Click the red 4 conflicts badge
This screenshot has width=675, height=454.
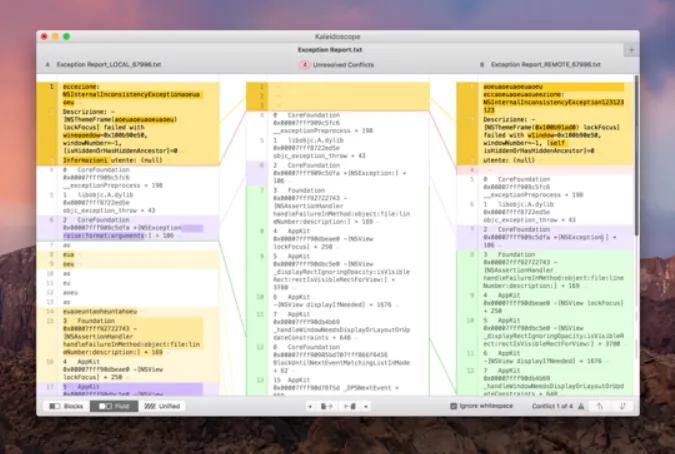[305, 65]
